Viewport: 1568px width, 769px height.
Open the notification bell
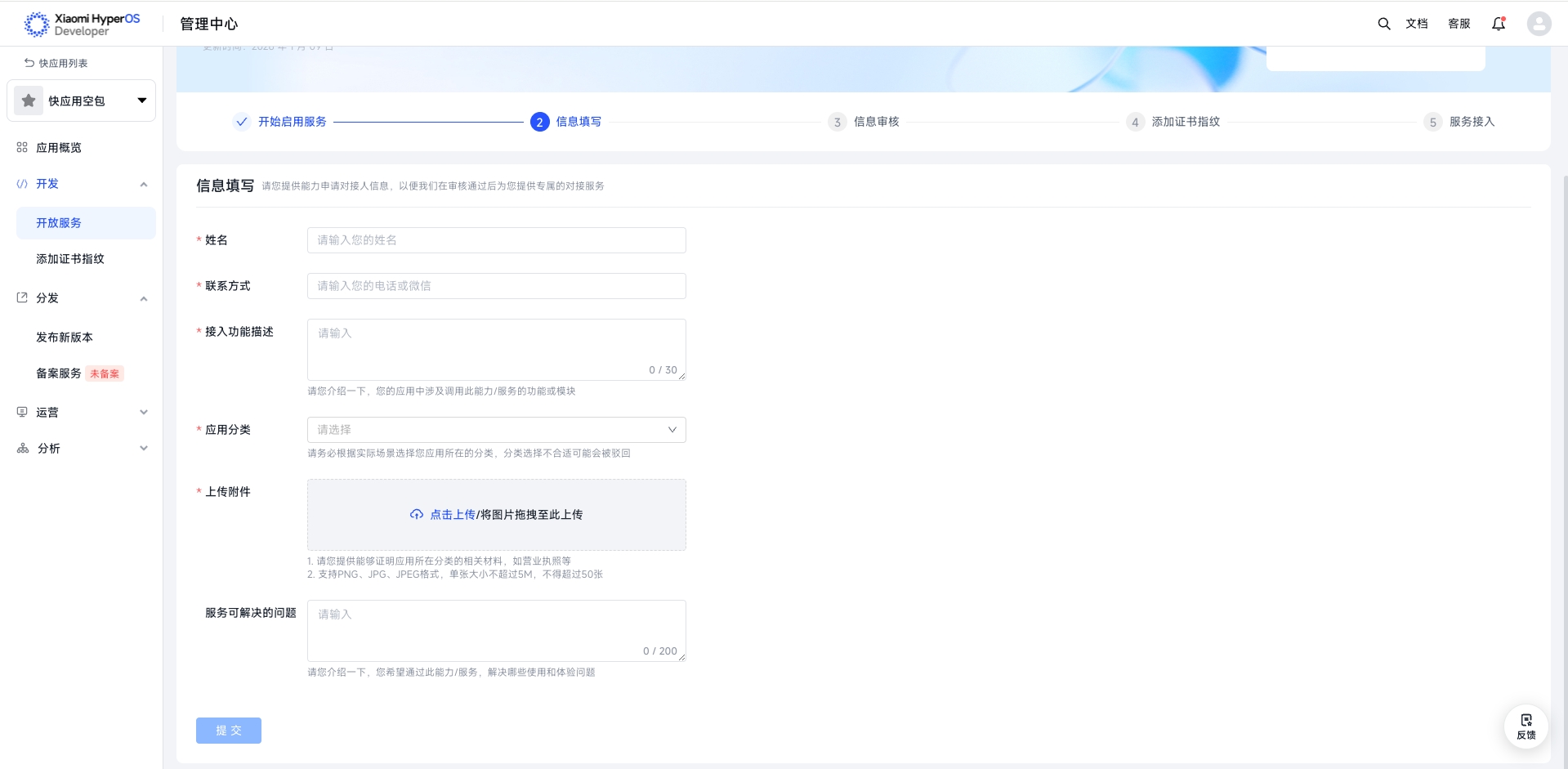tap(1498, 24)
